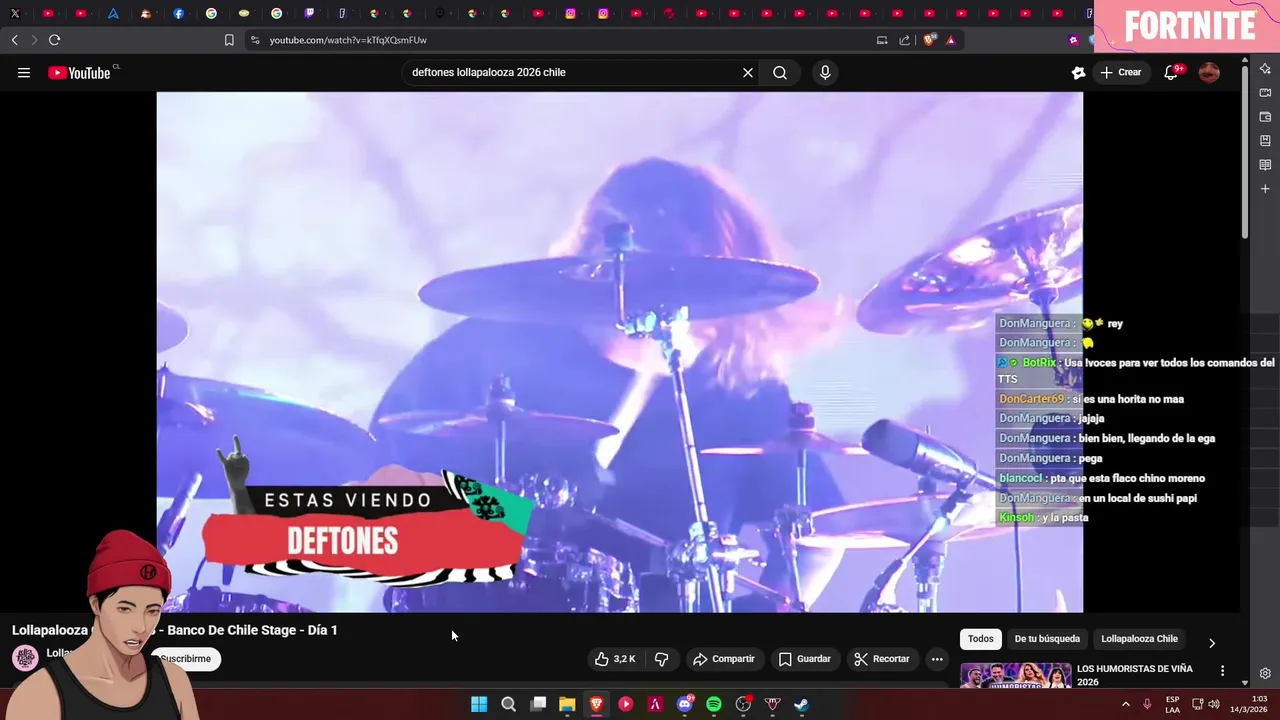Open the three-dot more actions menu
1280x720 pixels.
pos(937,659)
